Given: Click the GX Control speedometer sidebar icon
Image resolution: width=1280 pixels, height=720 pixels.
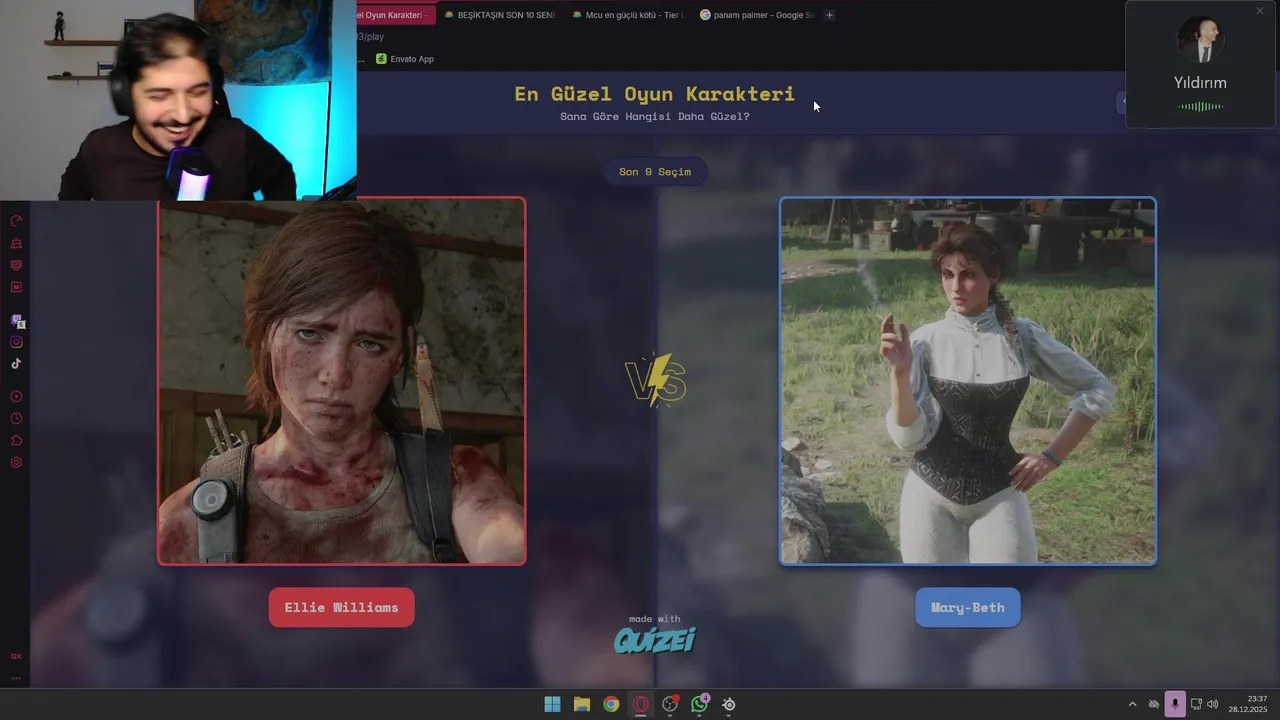Looking at the screenshot, I should click(16, 221).
